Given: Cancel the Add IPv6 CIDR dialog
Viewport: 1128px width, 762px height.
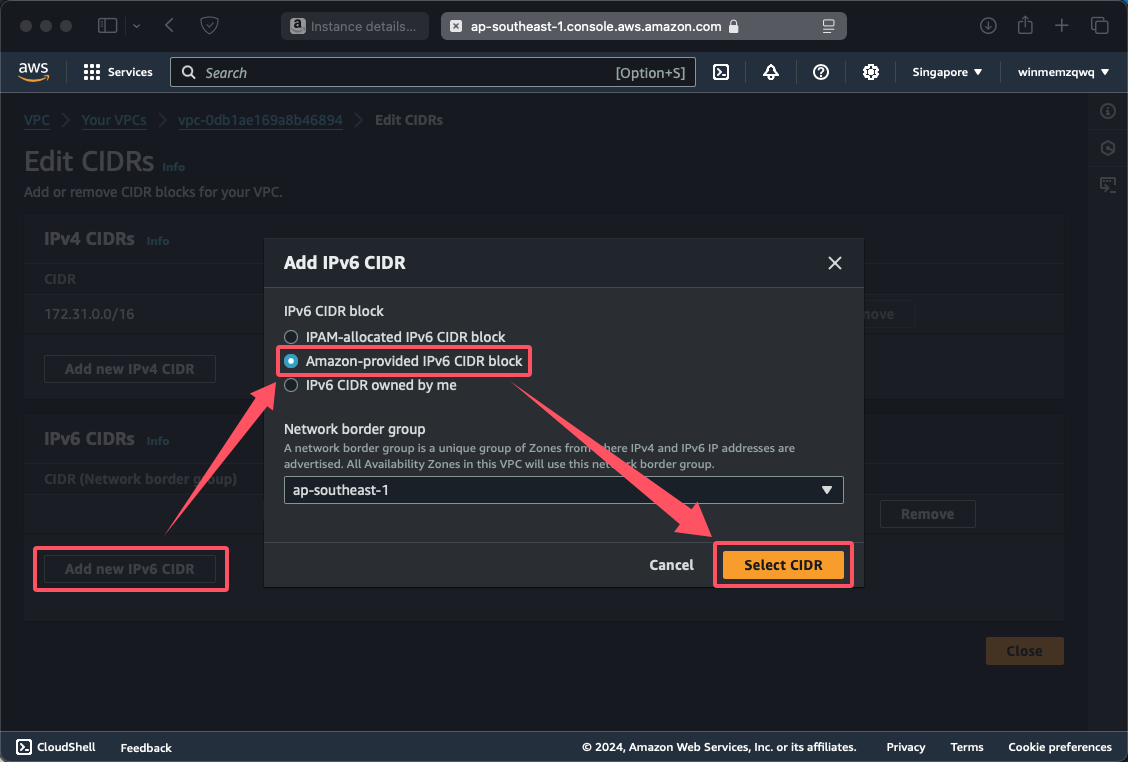Looking at the screenshot, I should 671,565.
